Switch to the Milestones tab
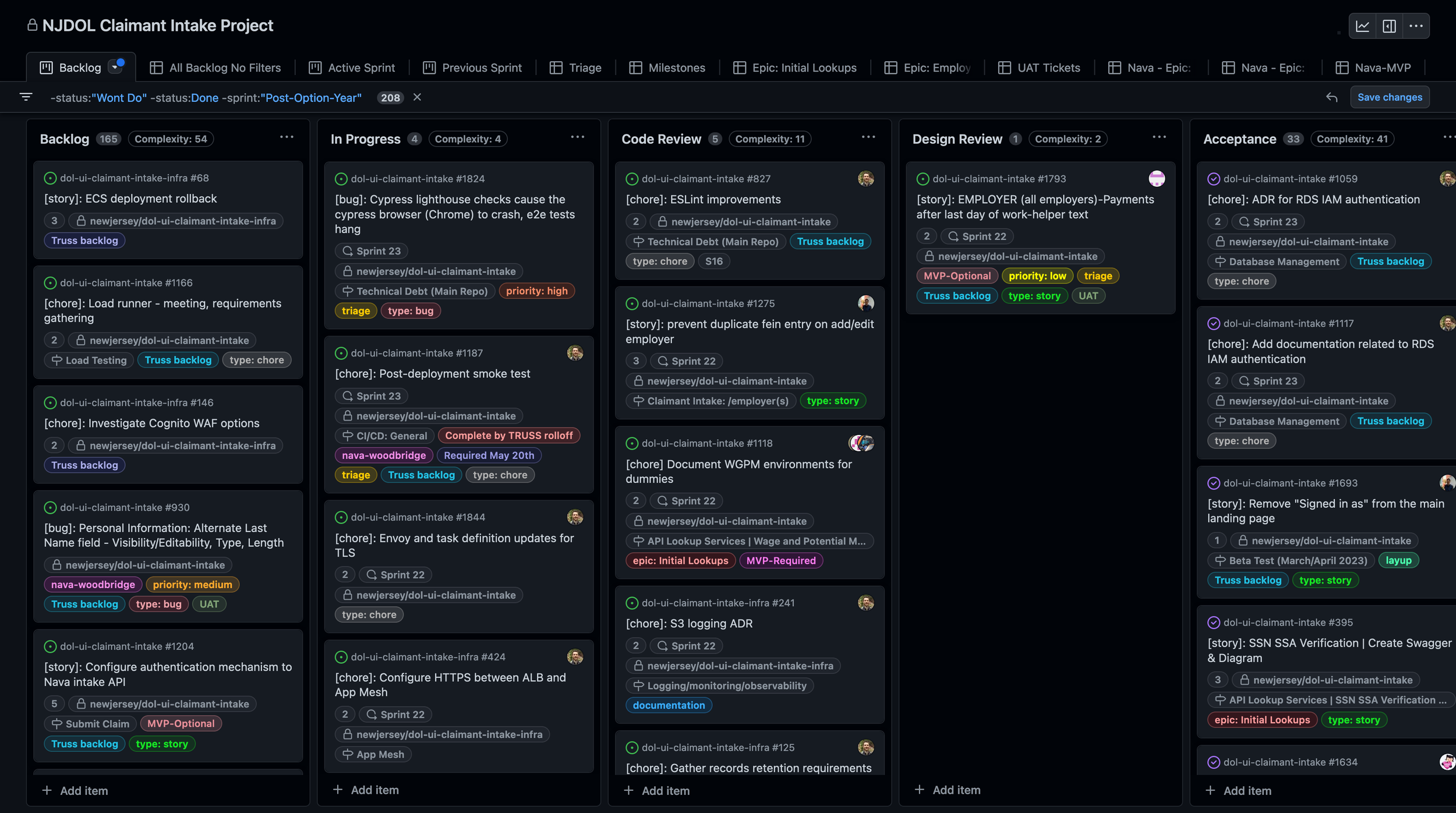The height and width of the screenshot is (813, 1456). [676, 68]
